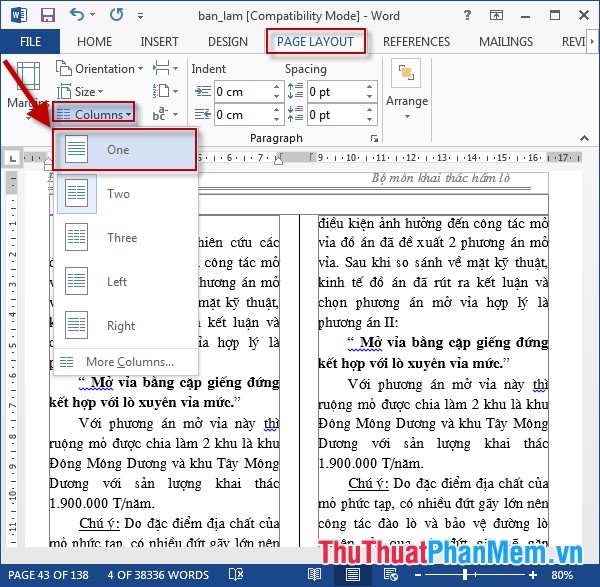This screenshot has height=587, width=600.
Task: Open Ribbon Display Options
Action: [496, 15]
